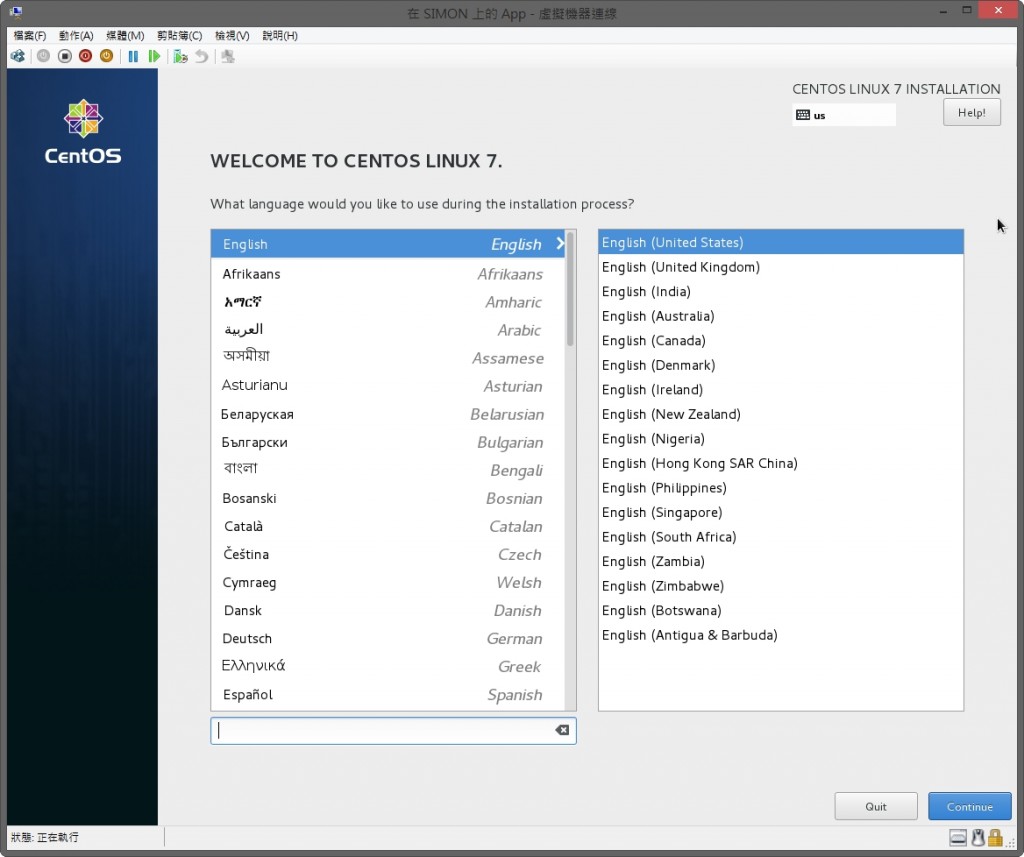Open the 檔案(F) menu
This screenshot has height=857, width=1024.
tap(29, 35)
